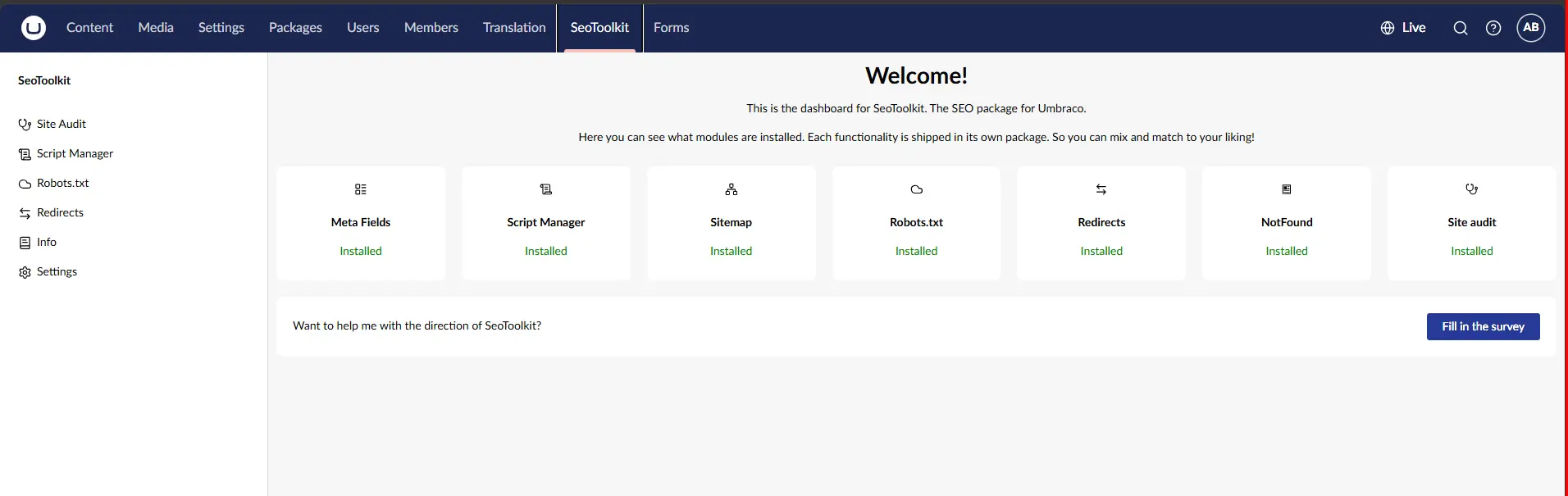Open Script Manager in the sidebar
Viewport: 1568px width, 496px height.
75,154
